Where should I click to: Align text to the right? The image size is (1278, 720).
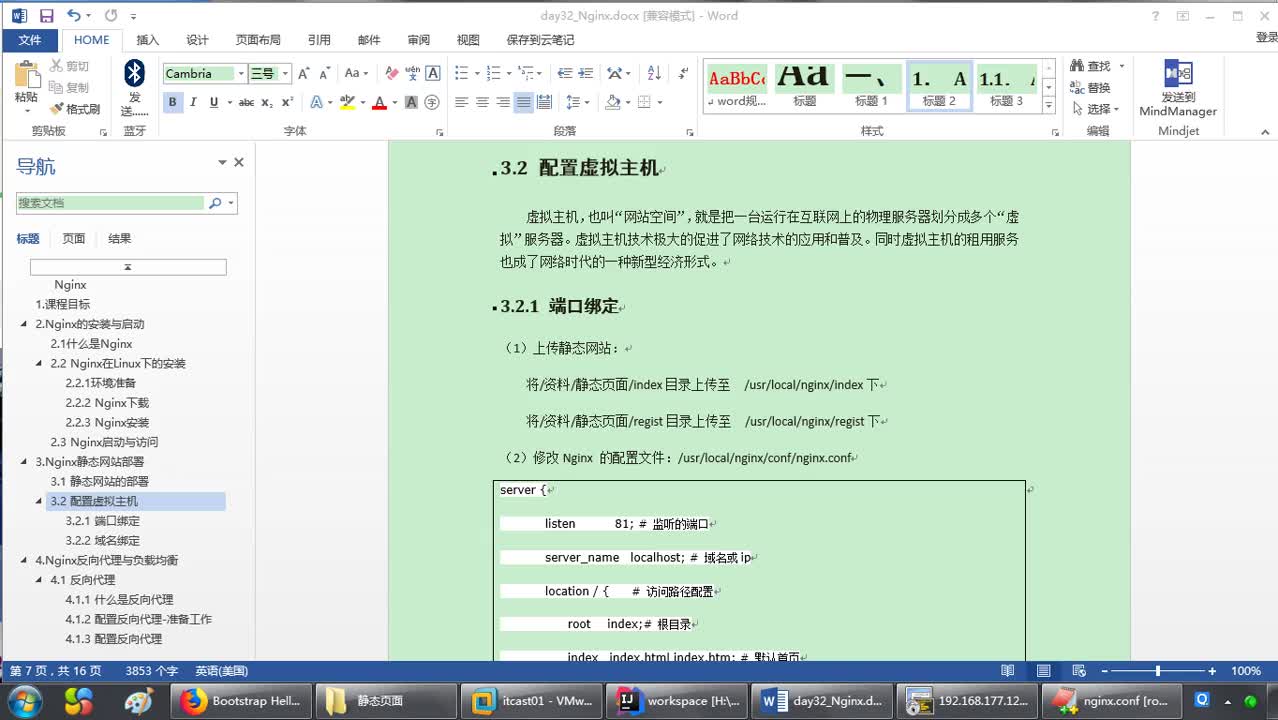pos(503,102)
